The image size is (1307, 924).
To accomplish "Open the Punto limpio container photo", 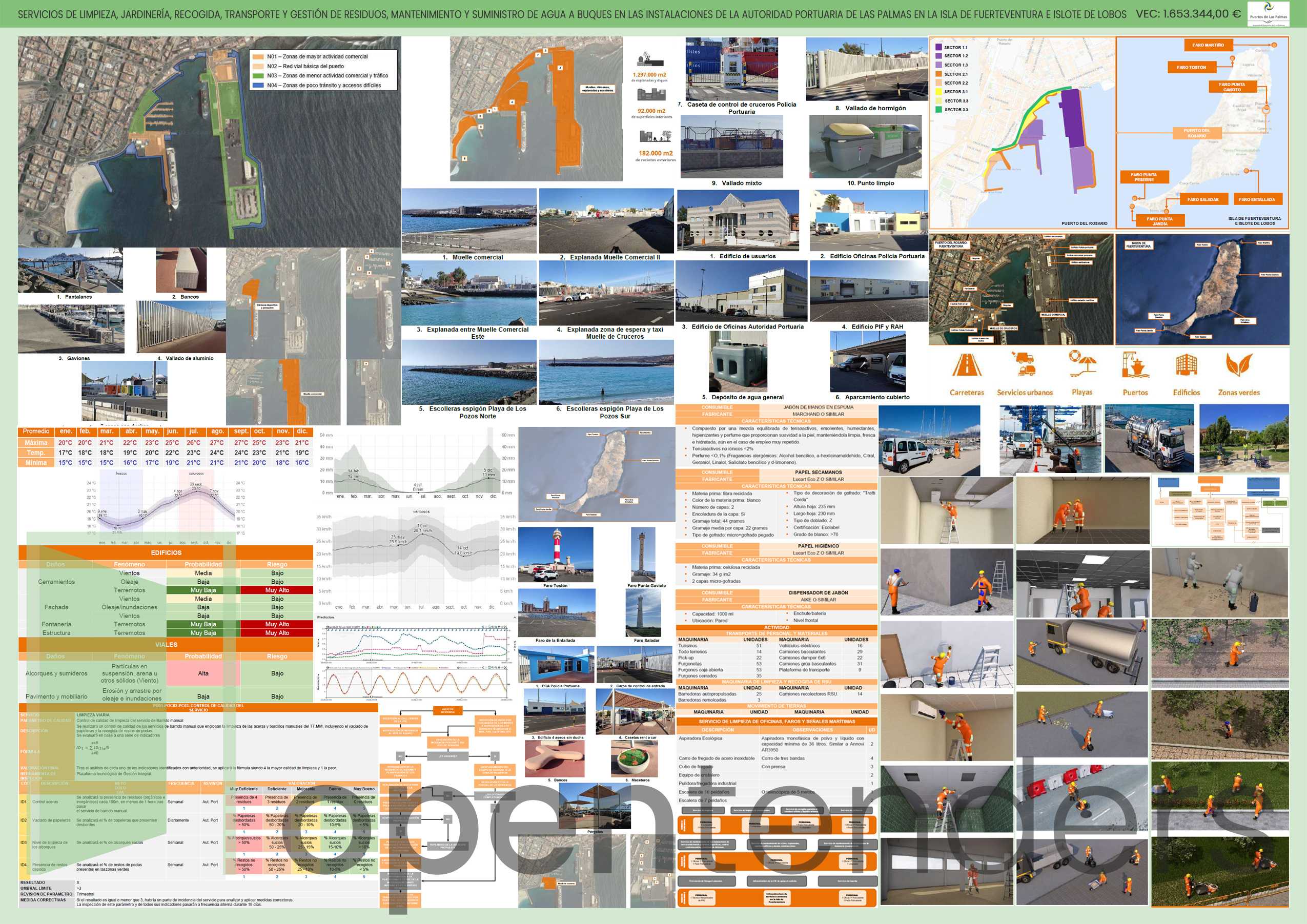I will [x=865, y=147].
